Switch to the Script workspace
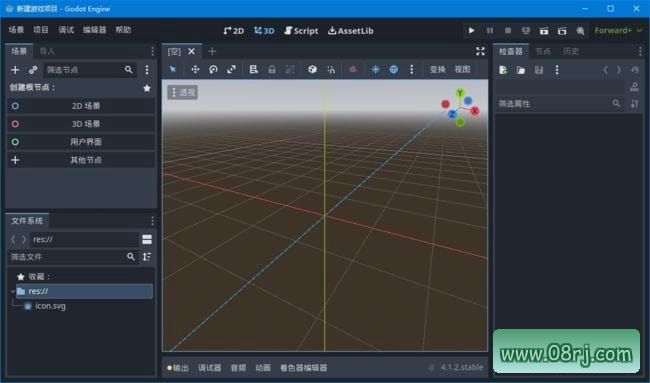The height and width of the screenshot is (383, 650). (x=301, y=31)
